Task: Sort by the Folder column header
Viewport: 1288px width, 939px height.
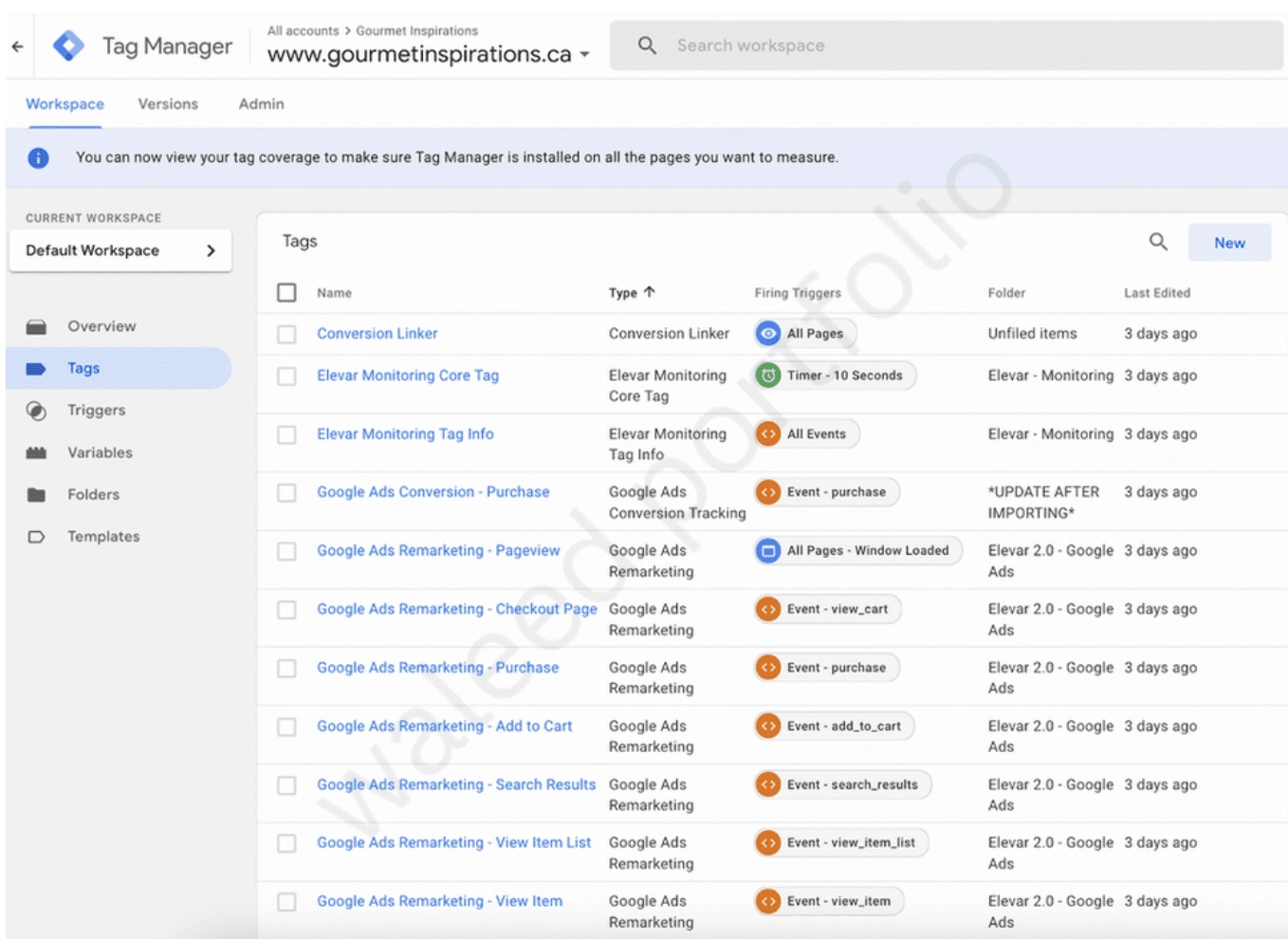Action: (x=1006, y=293)
